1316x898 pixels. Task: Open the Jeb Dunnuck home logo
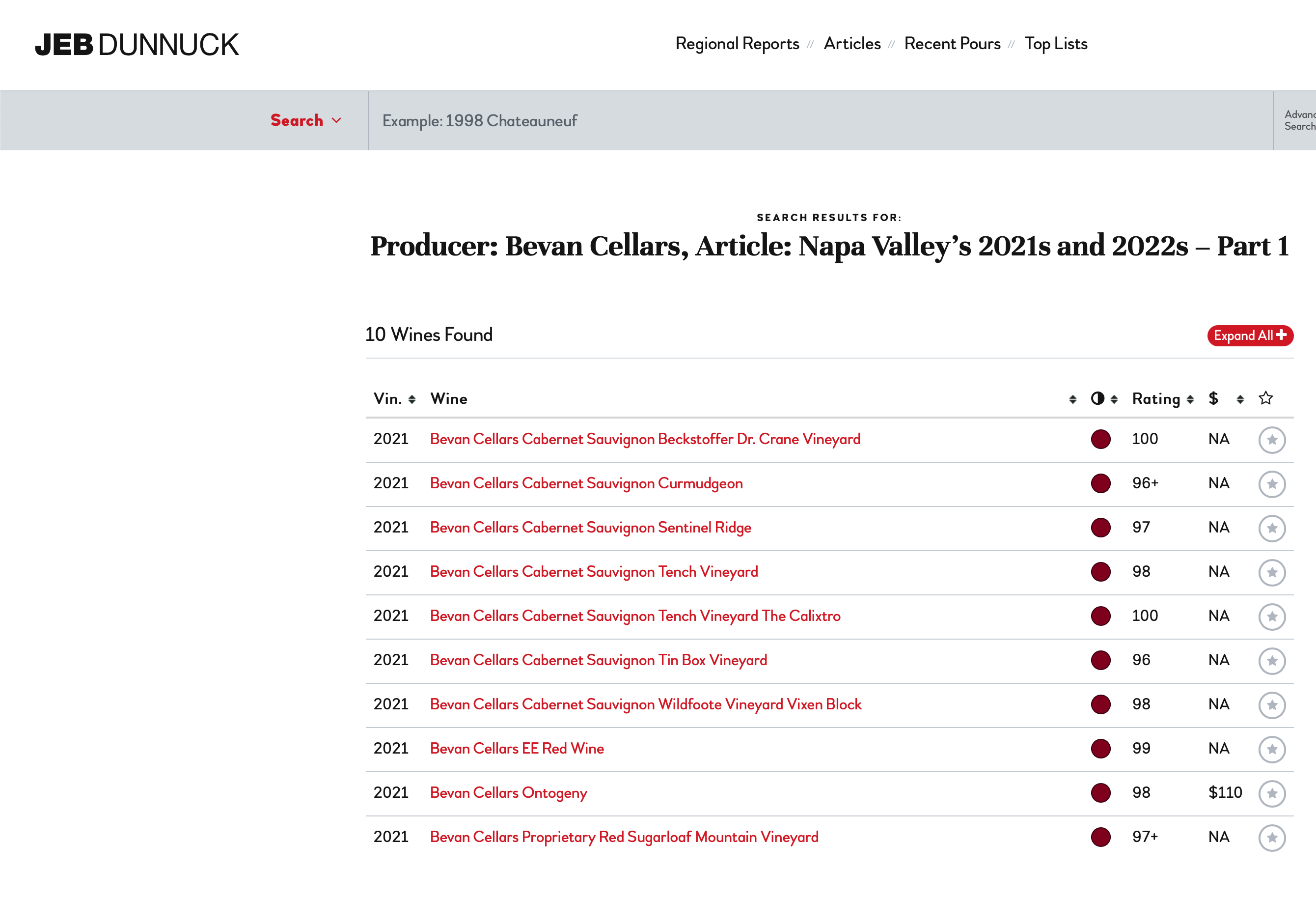pyautogui.click(x=137, y=45)
